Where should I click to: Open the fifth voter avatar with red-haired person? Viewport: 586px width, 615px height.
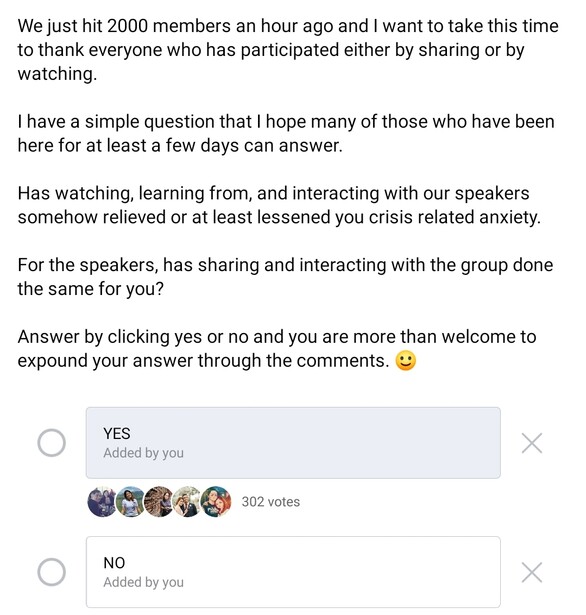coord(216,502)
